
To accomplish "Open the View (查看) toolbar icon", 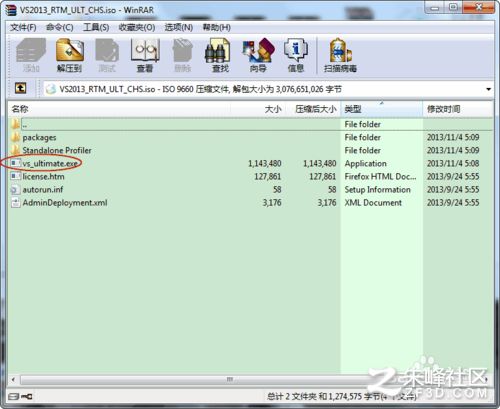I will pyautogui.click(x=145, y=55).
